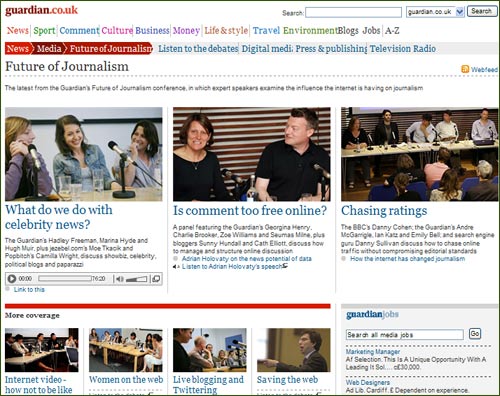The image size is (500, 396).
Task: Adjust the audio player volume slider
Action: (x=136, y=279)
